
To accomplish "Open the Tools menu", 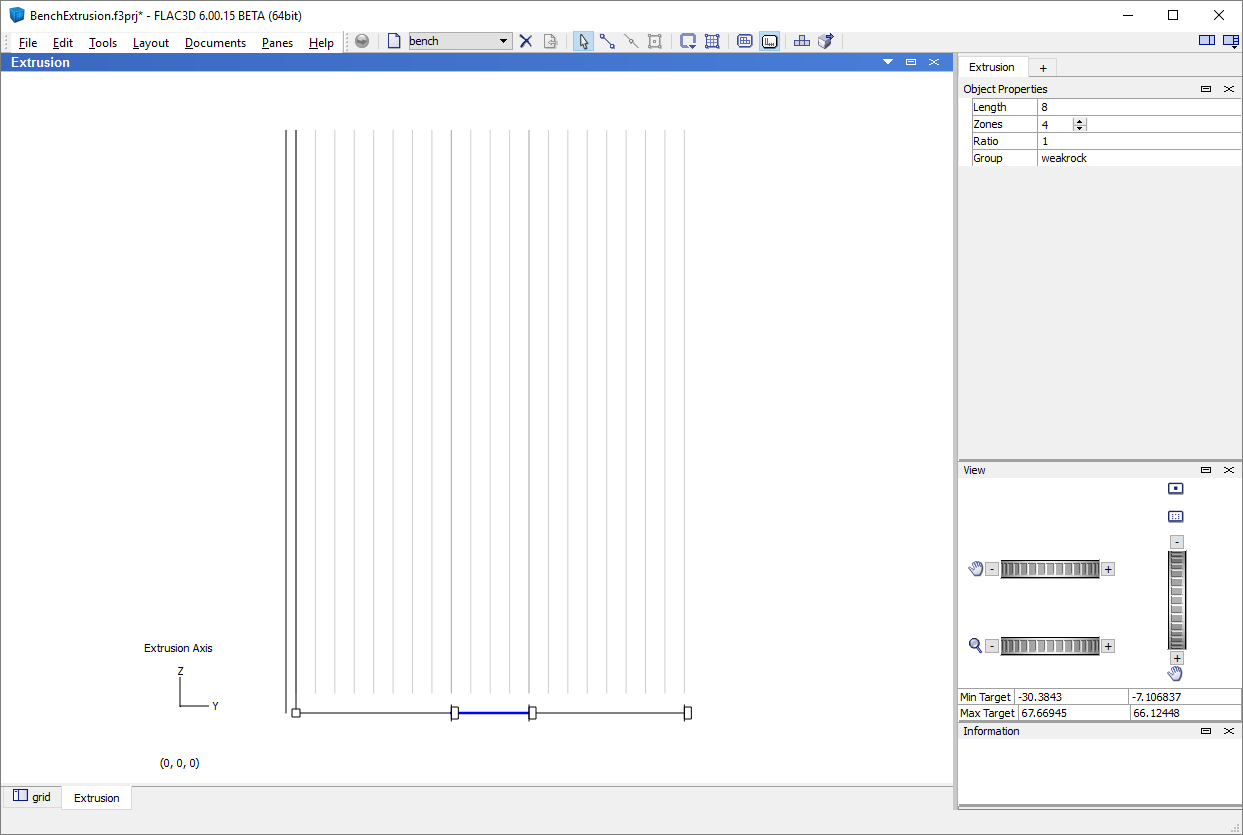I will click(x=102, y=43).
